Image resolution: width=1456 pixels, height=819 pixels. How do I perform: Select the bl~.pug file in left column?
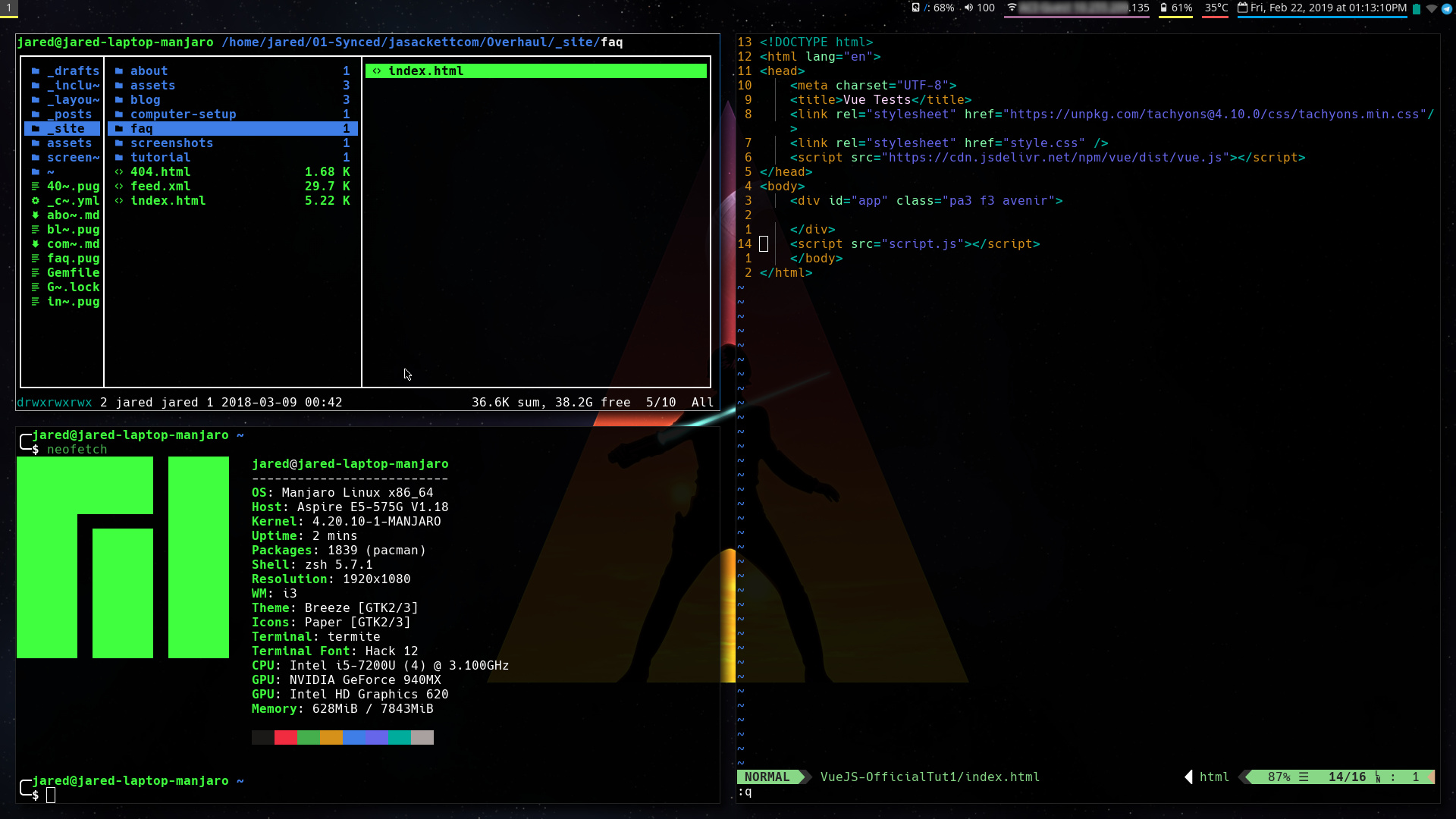coord(62,230)
